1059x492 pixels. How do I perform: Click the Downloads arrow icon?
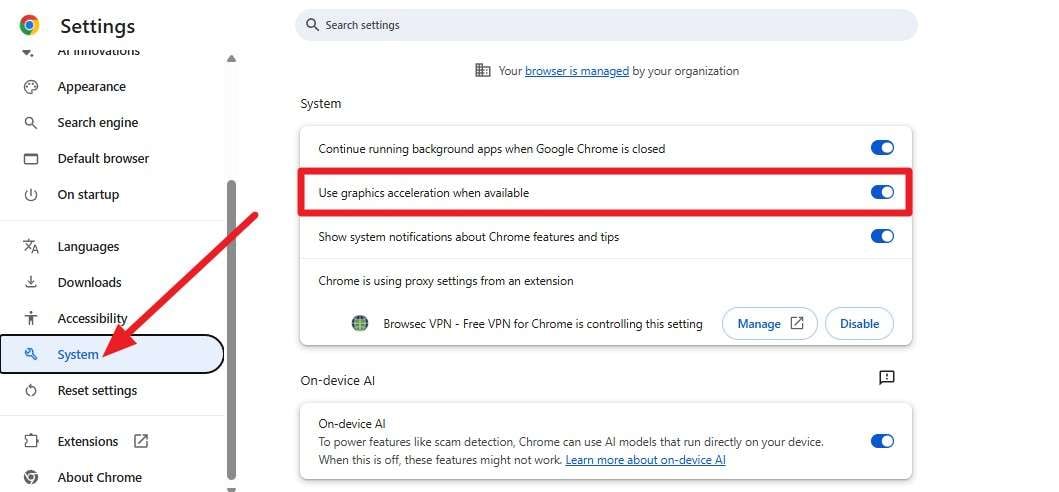pos(31,282)
